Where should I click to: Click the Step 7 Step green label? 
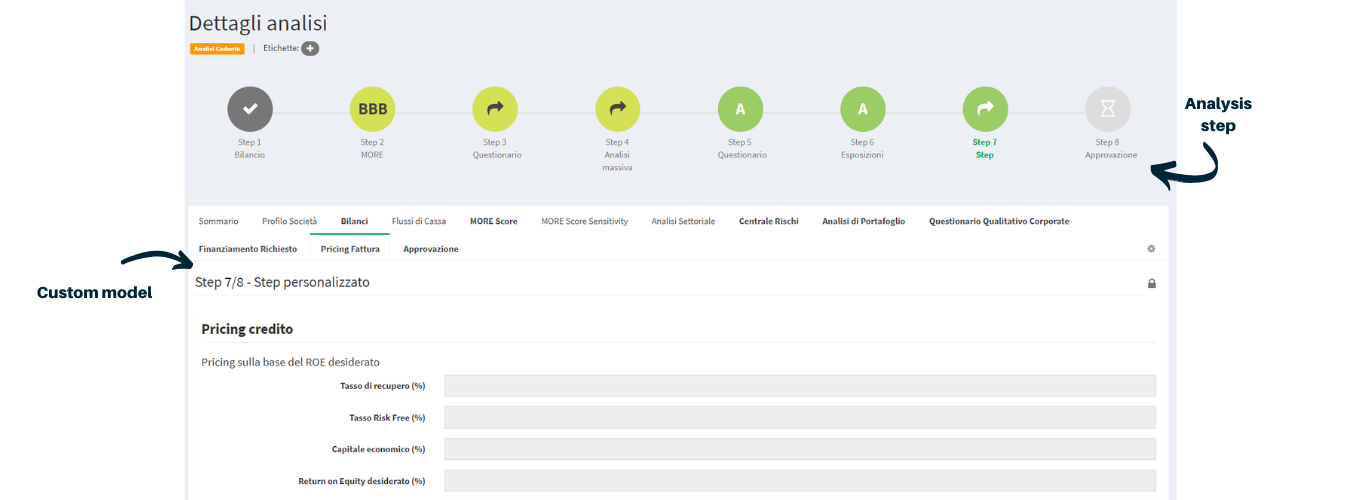pos(985,149)
